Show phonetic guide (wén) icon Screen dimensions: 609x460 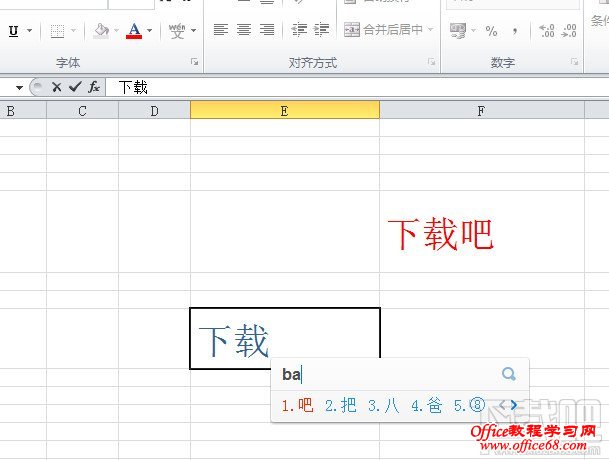click(177, 30)
